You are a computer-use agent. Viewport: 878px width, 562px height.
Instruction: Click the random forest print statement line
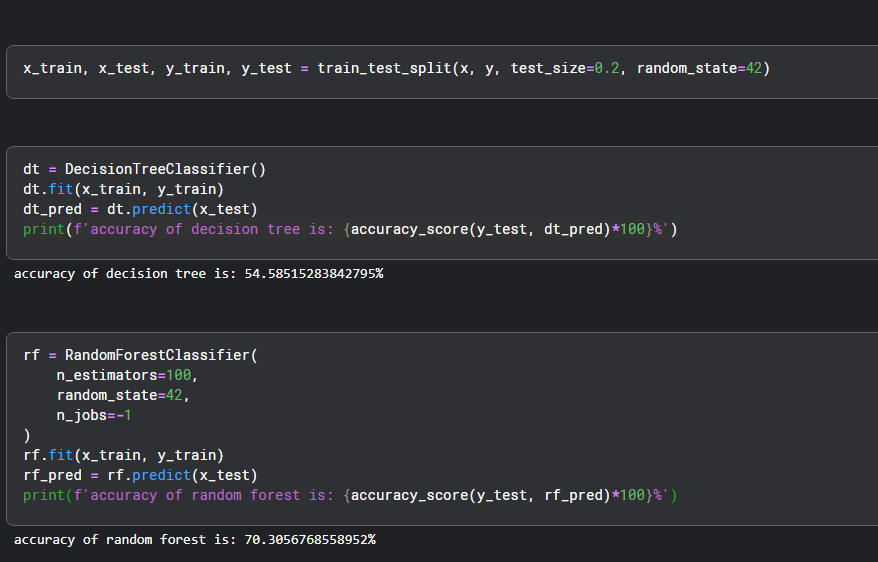tap(350, 495)
